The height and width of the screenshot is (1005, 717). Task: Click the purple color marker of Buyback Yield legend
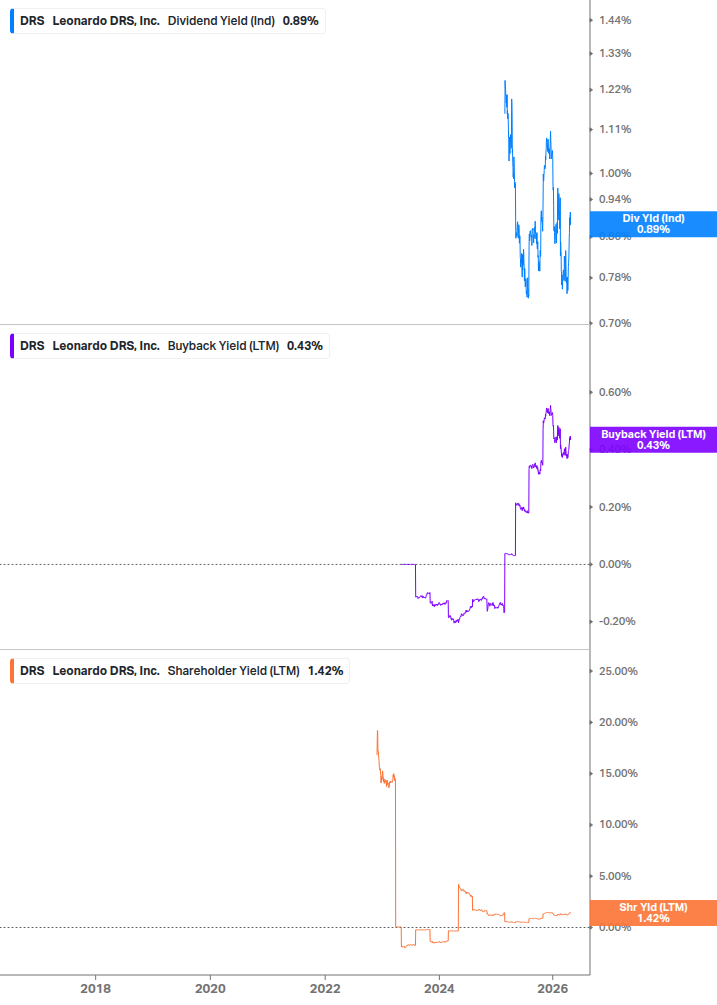[x=12, y=345]
